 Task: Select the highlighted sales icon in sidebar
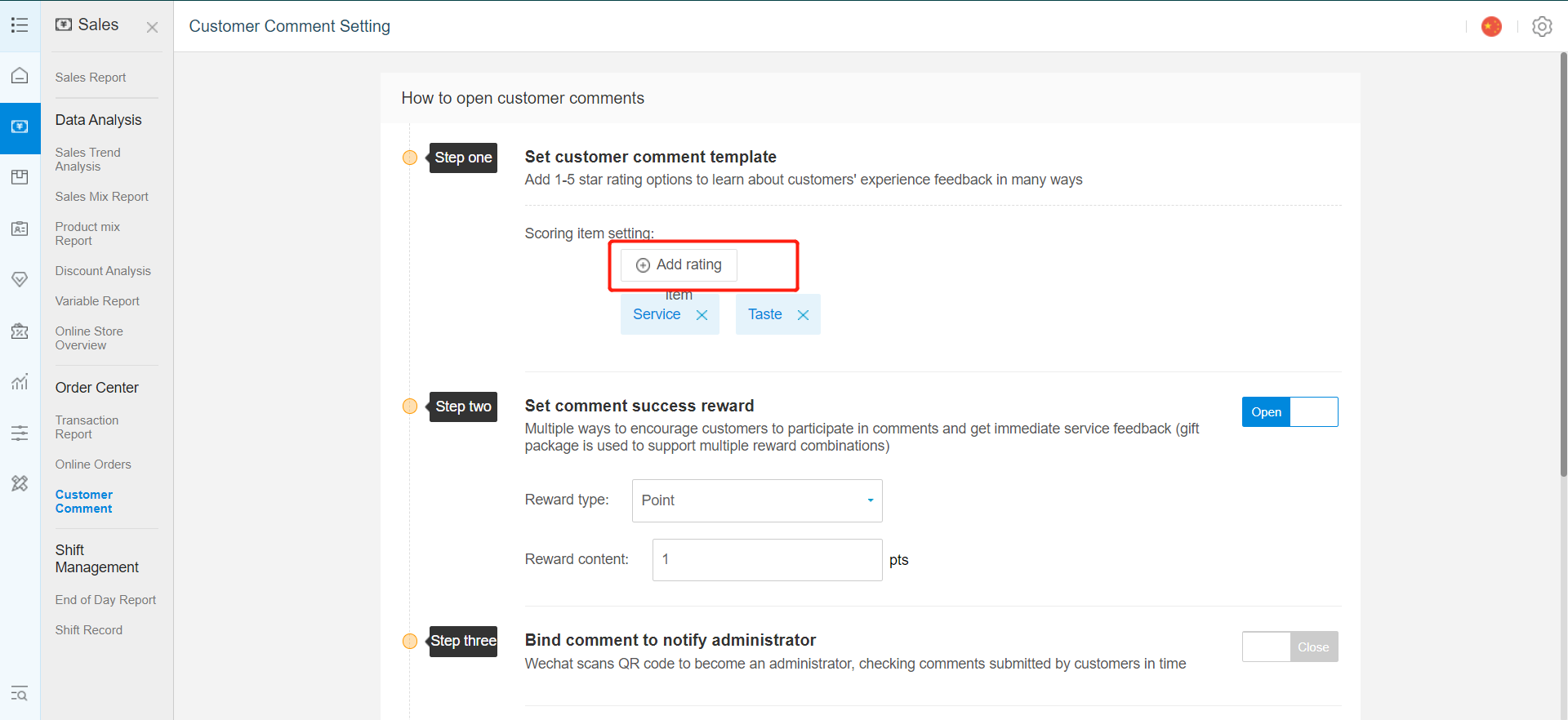(x=20, y=127)
